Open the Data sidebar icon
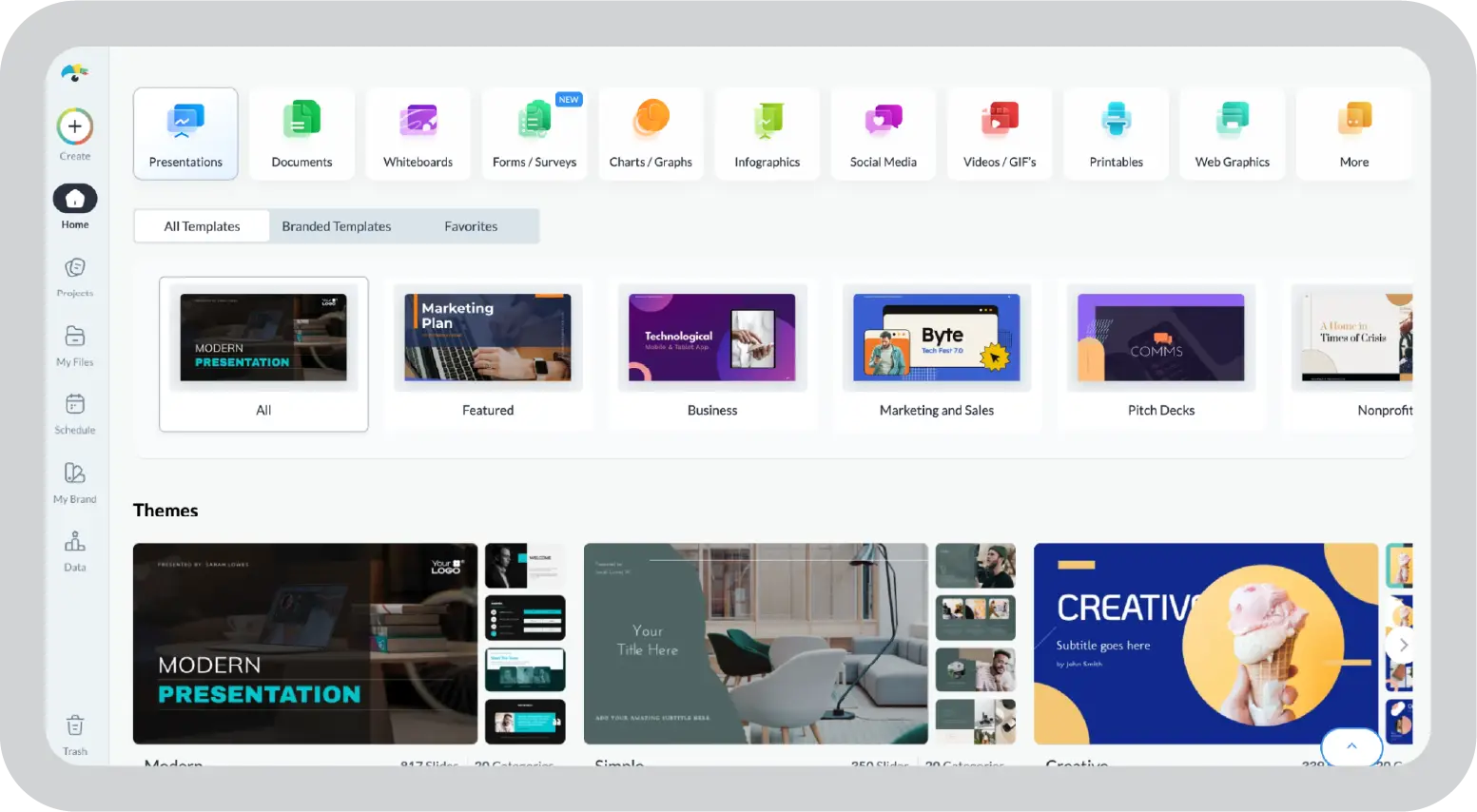This screenshot has width=1477, height=812. 75,541
